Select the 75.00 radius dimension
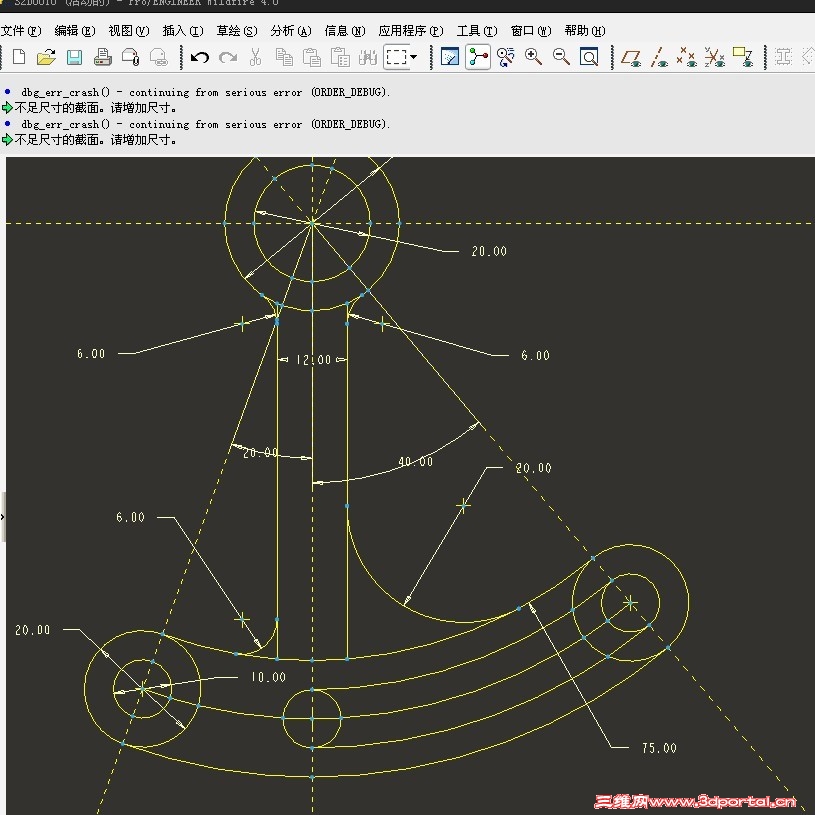The height and width of the screenshot is (815, 815). pos(659,748)
